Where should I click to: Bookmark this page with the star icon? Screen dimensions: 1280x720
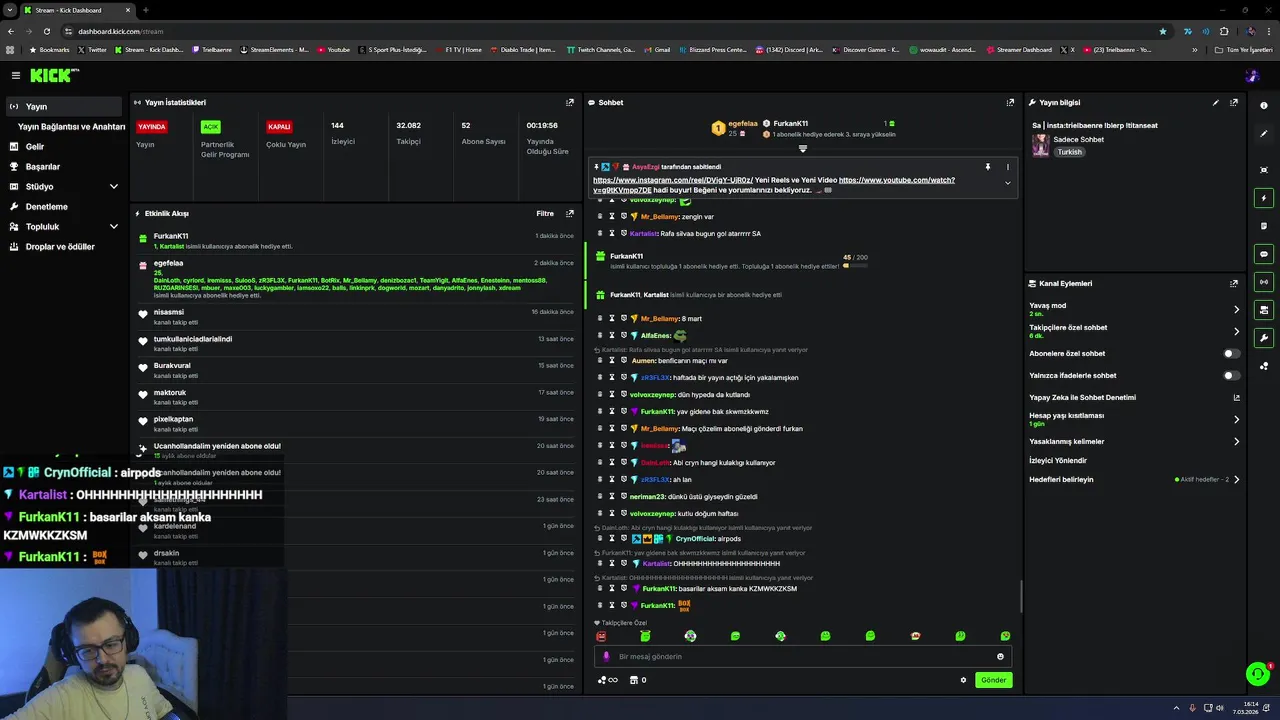1162,31
